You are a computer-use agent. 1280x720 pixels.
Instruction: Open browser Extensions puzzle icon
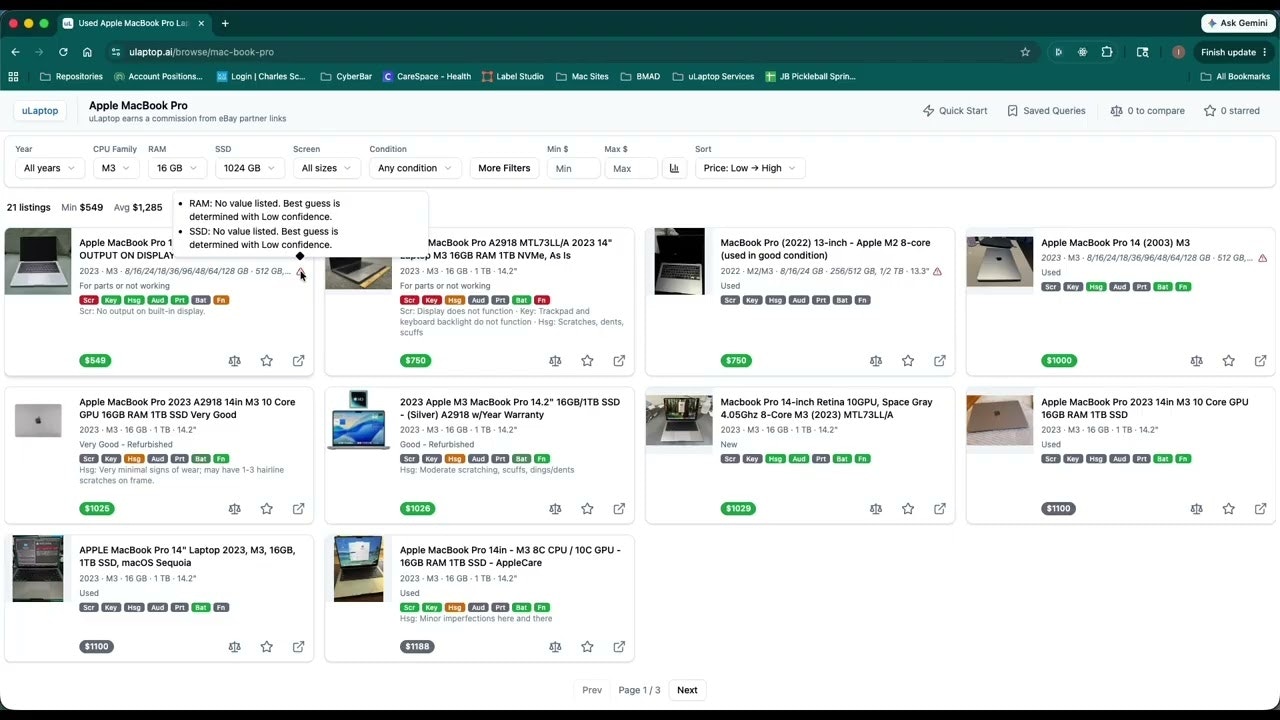[1107, 52]
